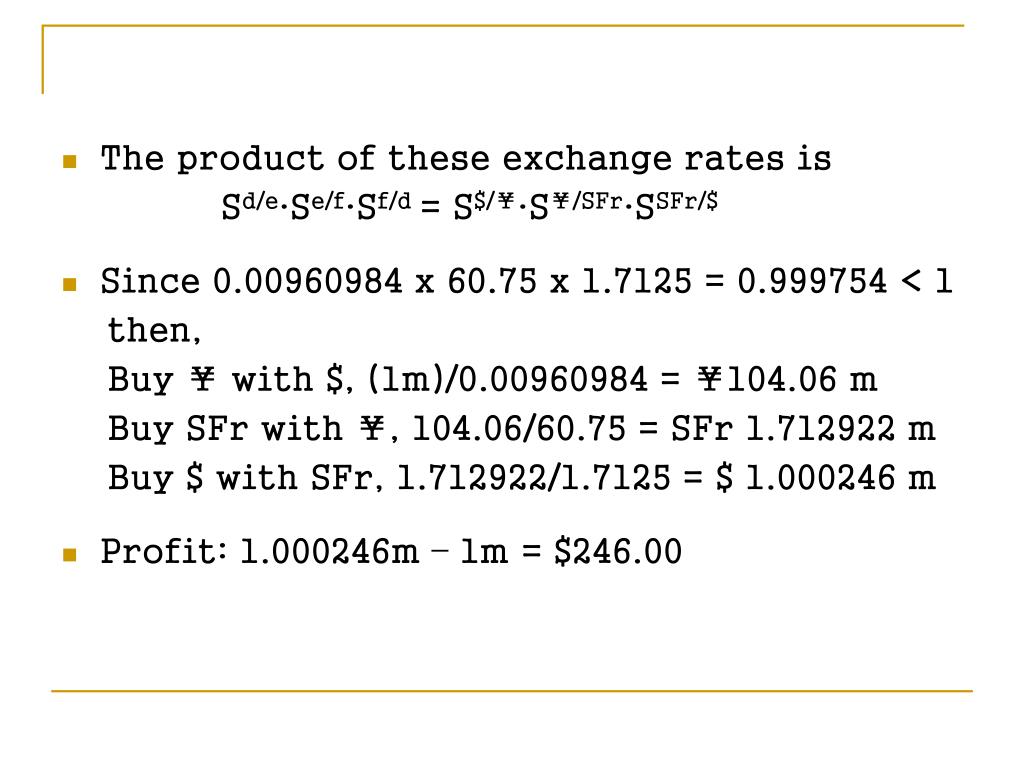This screenshot has width=1024, height=768.
Task: Click the yen symbol in 'Buy ¥ with $'
Action: coord(203,379)
